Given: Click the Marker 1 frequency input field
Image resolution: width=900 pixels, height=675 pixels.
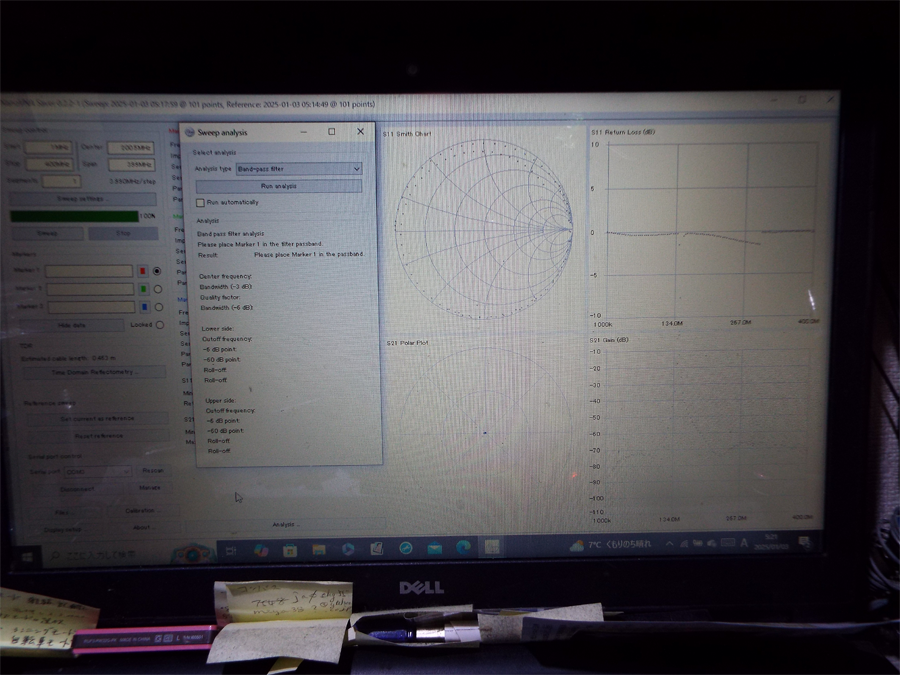Looking at the screenshot, I should coord(90,272).
